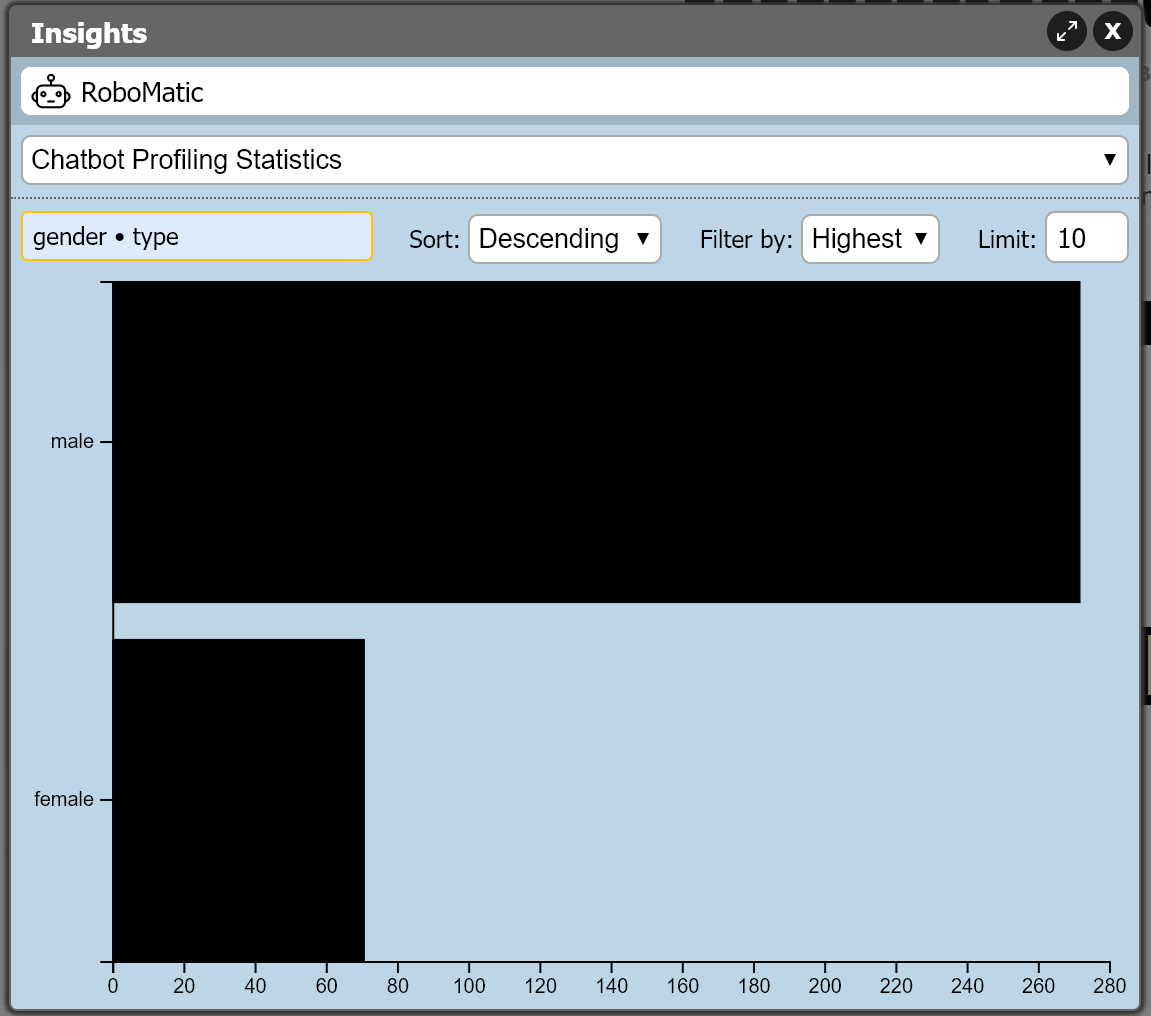The image size is (1151, 1016).
Task: Click the Filter by: label
Action: click(x=746, y=239)
